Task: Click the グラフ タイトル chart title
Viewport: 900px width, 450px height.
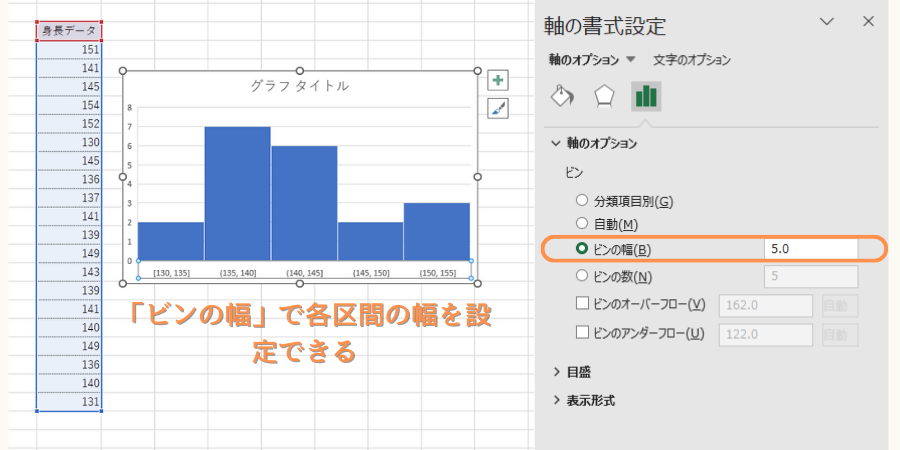Action: pos(299,86)
